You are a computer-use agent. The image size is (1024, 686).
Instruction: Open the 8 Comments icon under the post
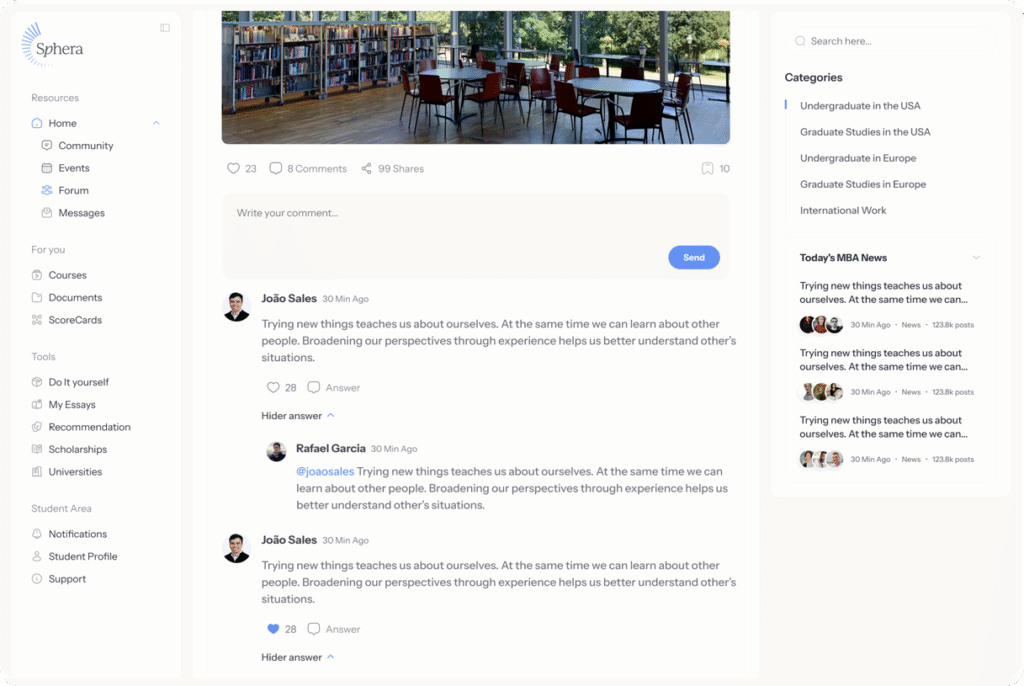pyautogui.click(x=276, y=169)
